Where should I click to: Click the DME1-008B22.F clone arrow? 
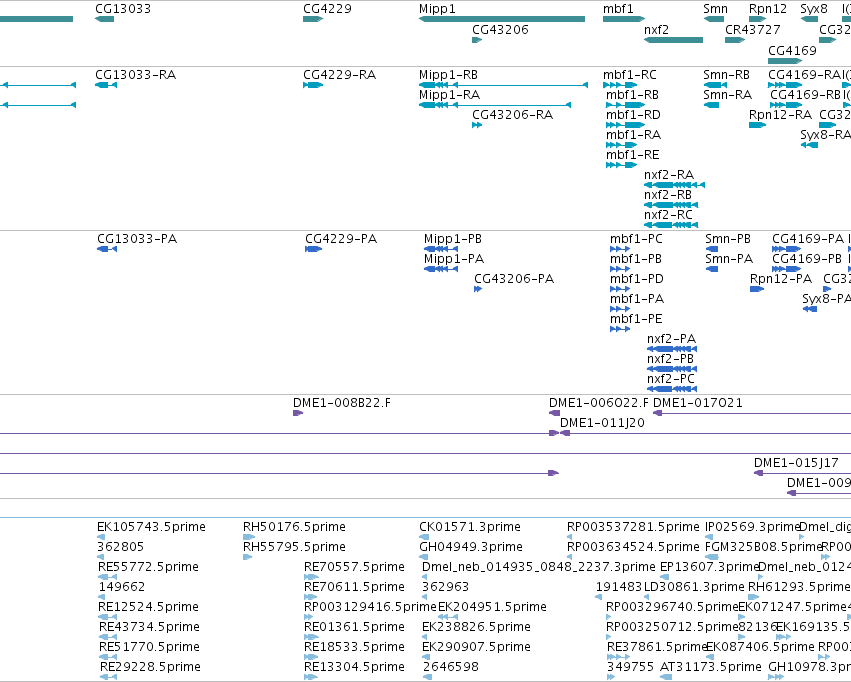(298, 413)
